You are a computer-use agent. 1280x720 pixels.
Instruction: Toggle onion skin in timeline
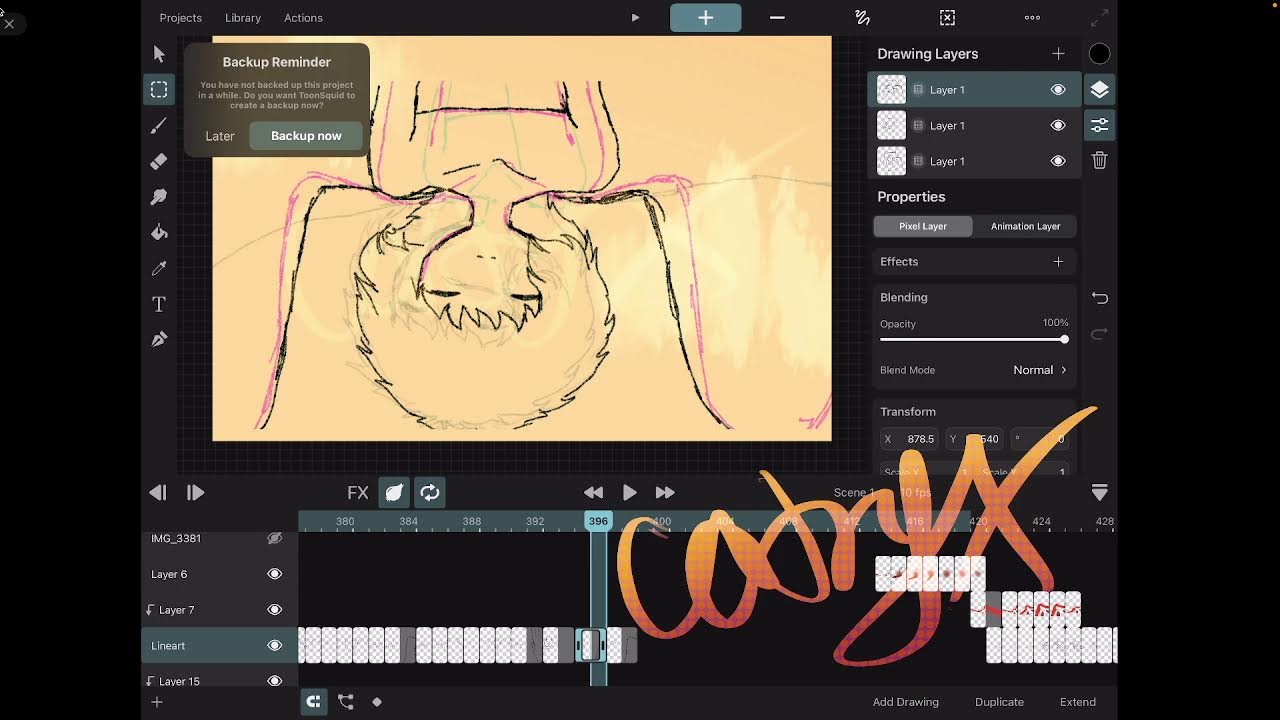pyautogui.click(x=394, y=492)
